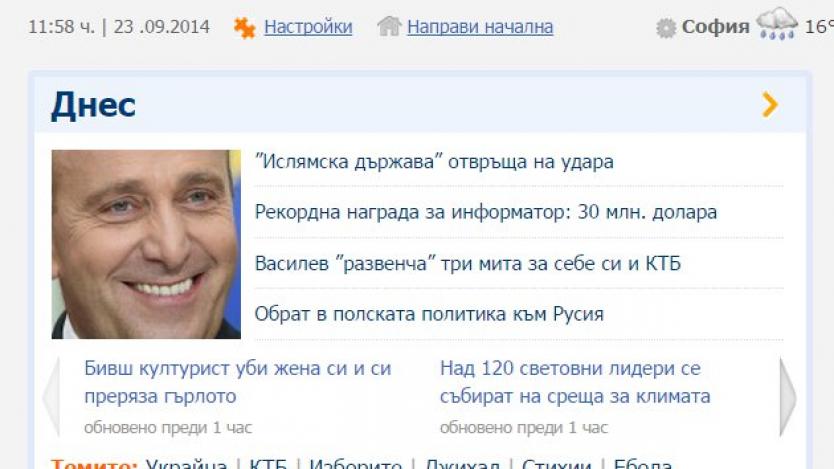Open Над 120 световни лидери story

click(575, 382)
